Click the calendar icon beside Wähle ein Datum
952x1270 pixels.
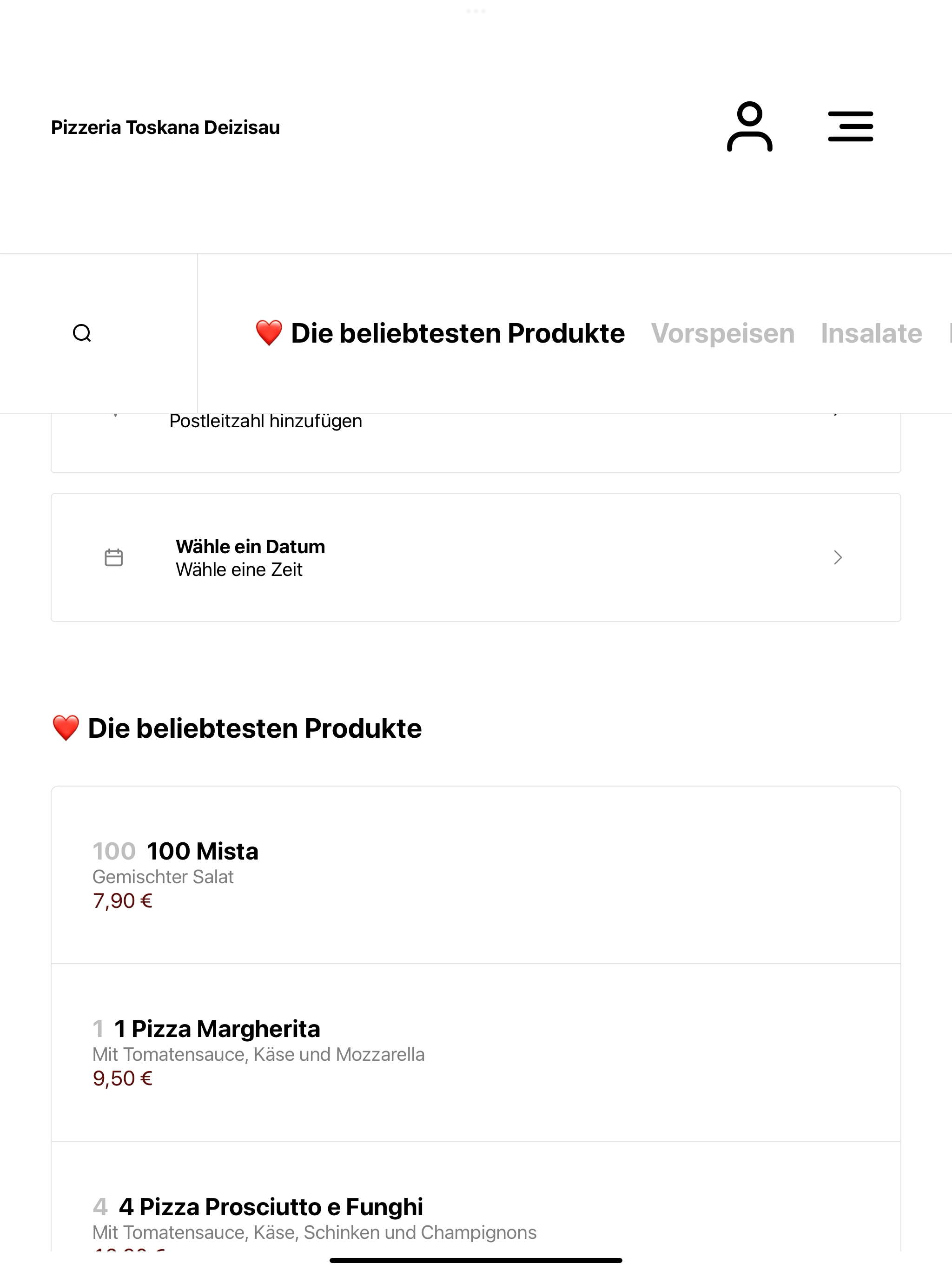click(114, 557)
